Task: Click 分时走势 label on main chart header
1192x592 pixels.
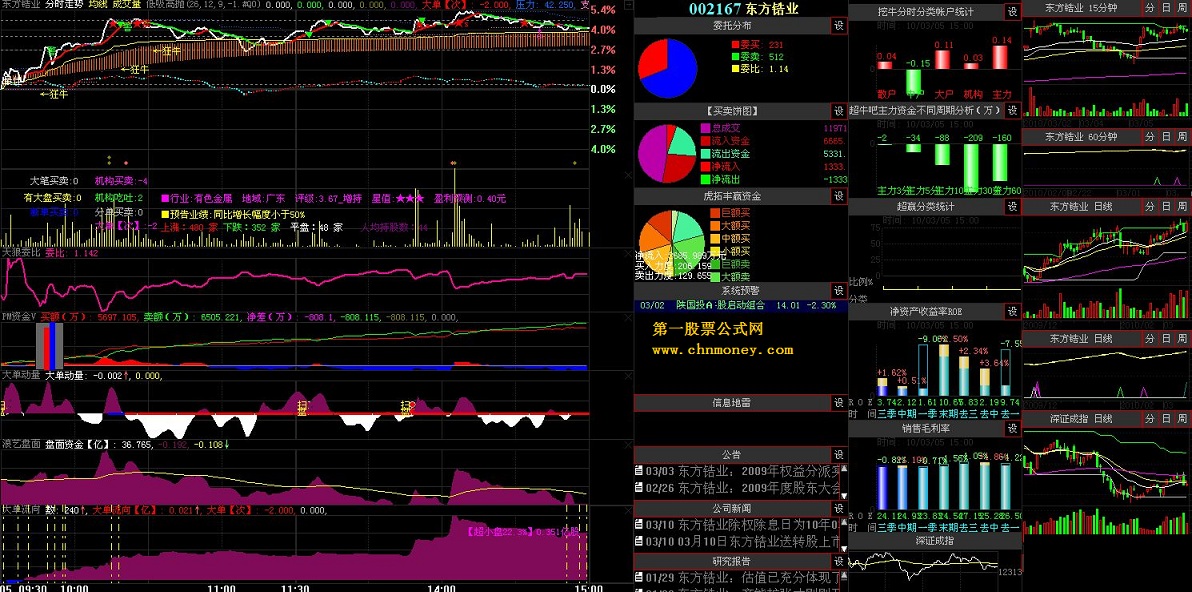Action: (x=64, y=5)
